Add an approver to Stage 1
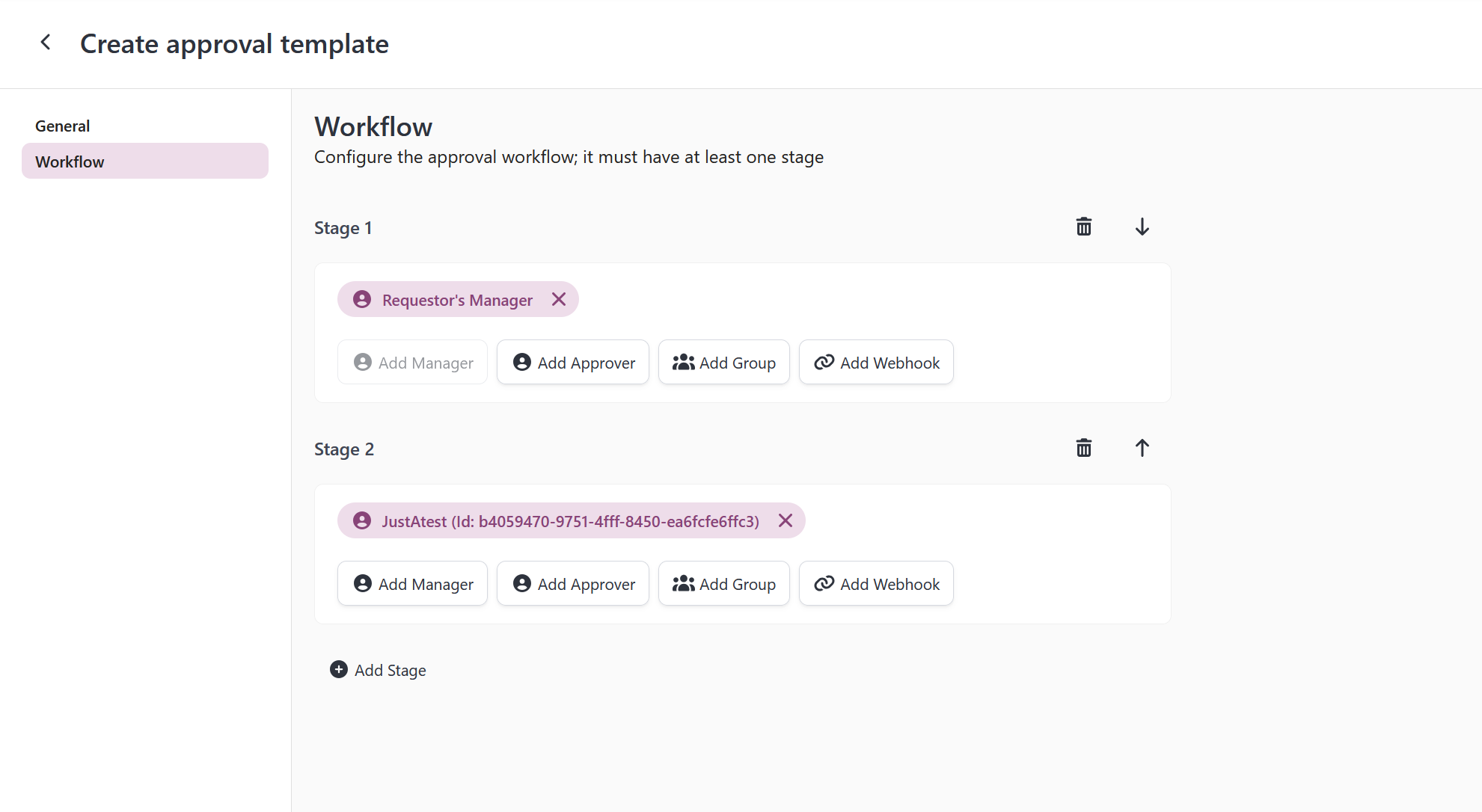This screenshot has width=1482, height=812. tap(572, 362)
